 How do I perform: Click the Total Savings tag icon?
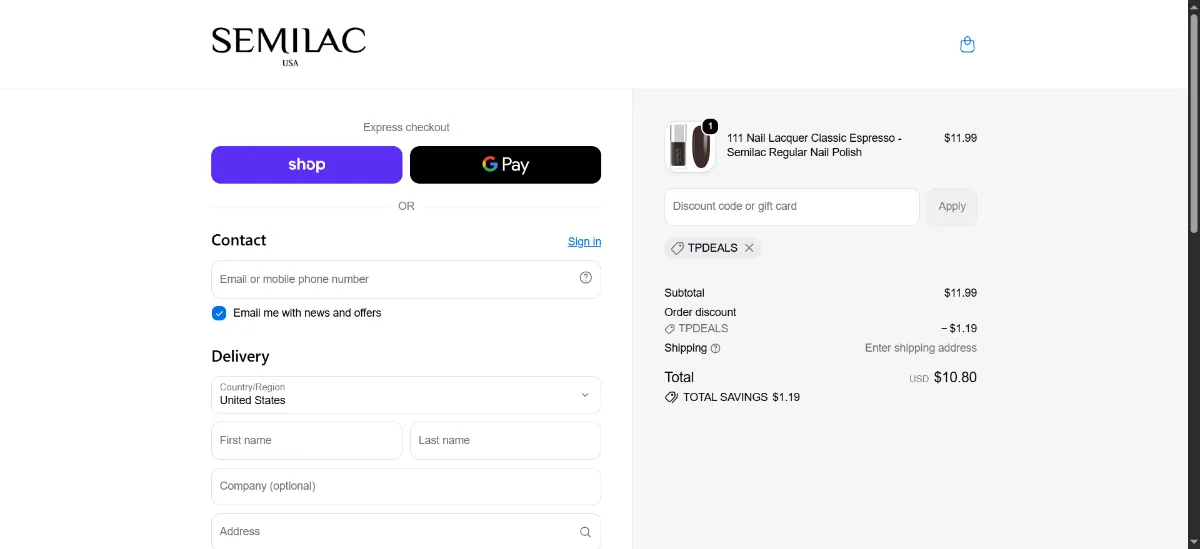pos(671,397)
